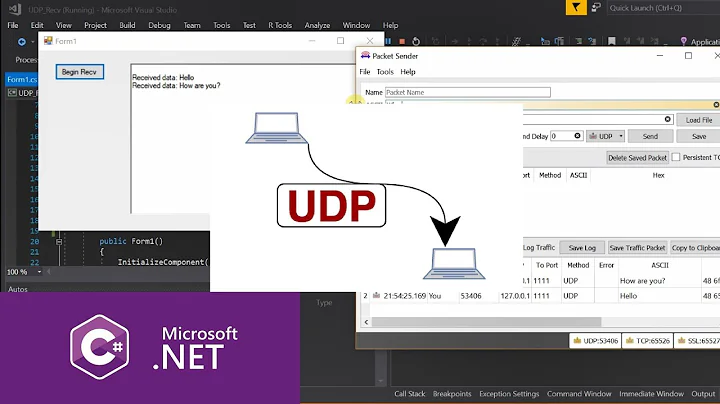The width and height of the screenshot is (720, 404).
Task: Open the Debug menu in Visual Studio
Action: pyautogui.click(x=159, y=25)
